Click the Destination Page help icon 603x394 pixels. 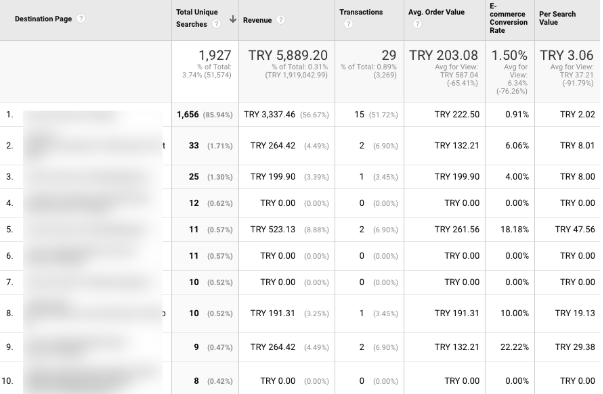coord(81,18)
